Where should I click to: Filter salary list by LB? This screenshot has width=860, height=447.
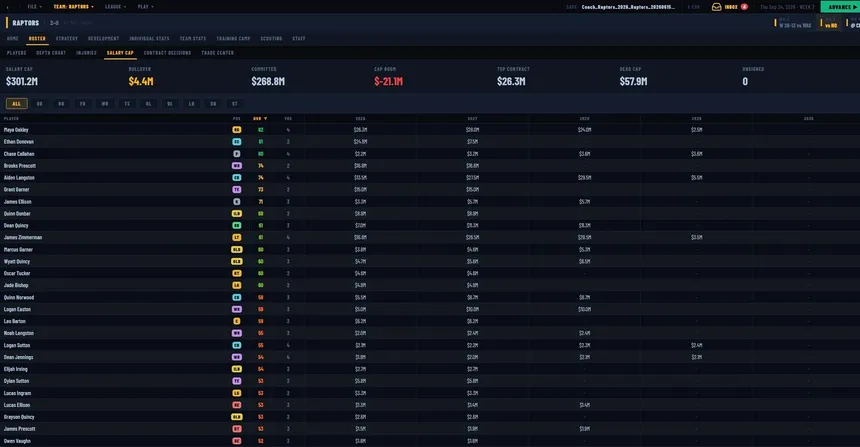pyautogui.click(x=191, y=104)
